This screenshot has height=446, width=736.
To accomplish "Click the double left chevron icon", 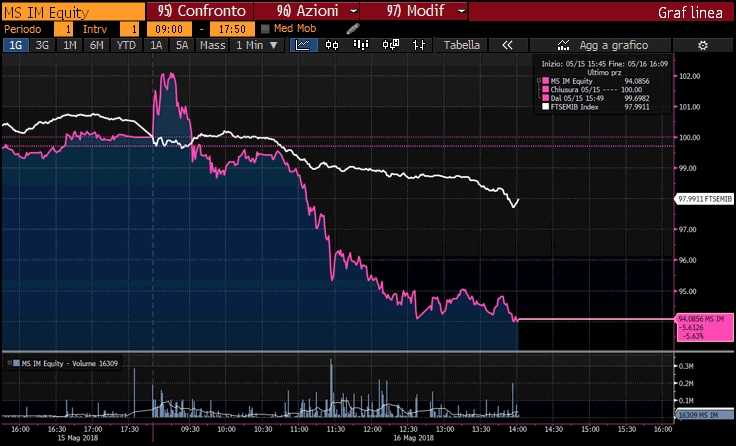I will pyautogui.click(x=507, y=45).
